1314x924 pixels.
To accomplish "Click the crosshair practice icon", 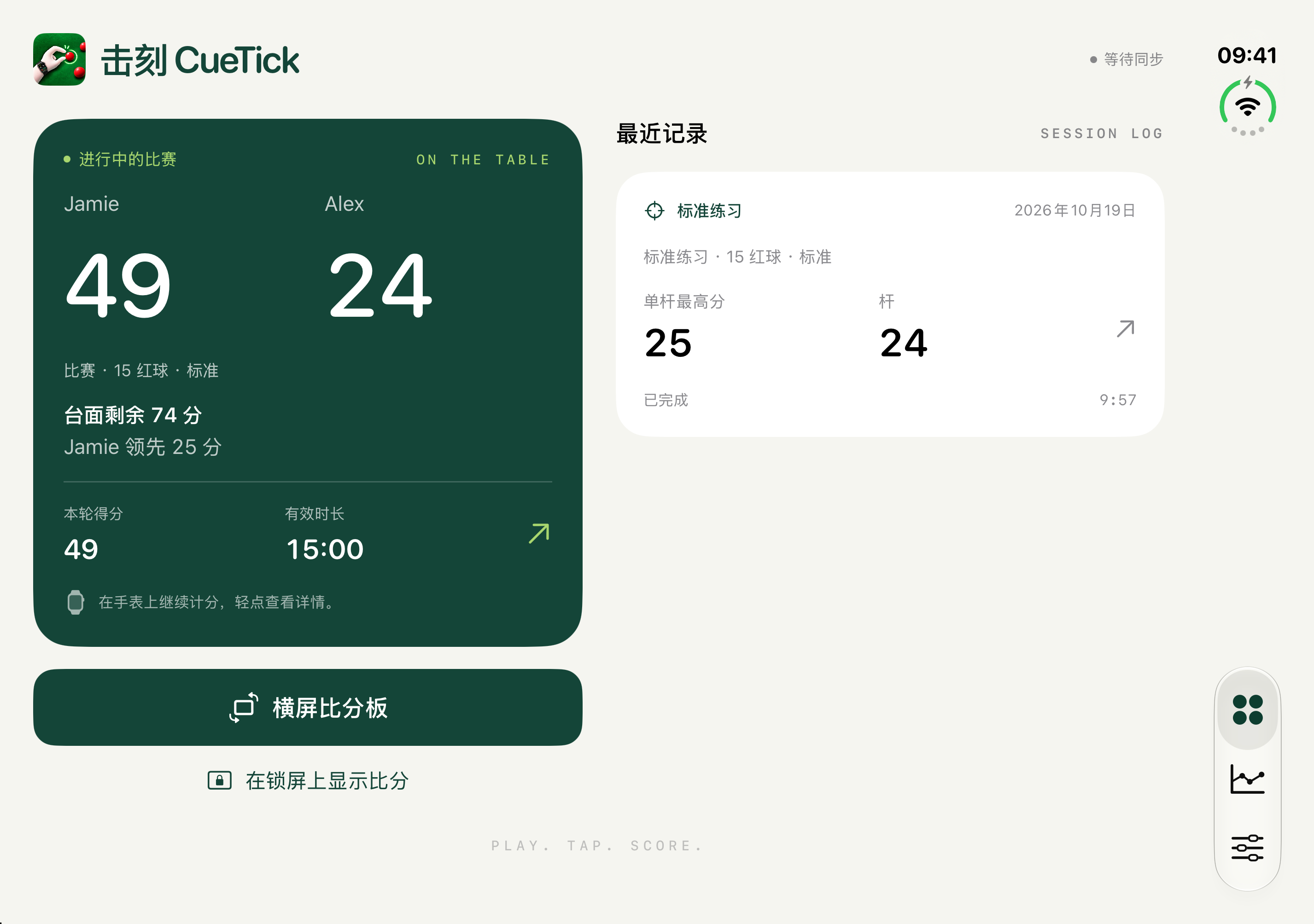I will tap(655, 210).
